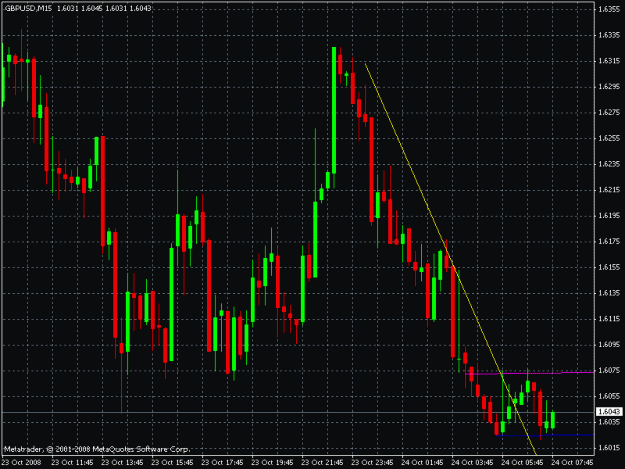This screenshot has height=469, width=625.
Task: Click the 1.6255 price axis label
Action: point(609,138)
